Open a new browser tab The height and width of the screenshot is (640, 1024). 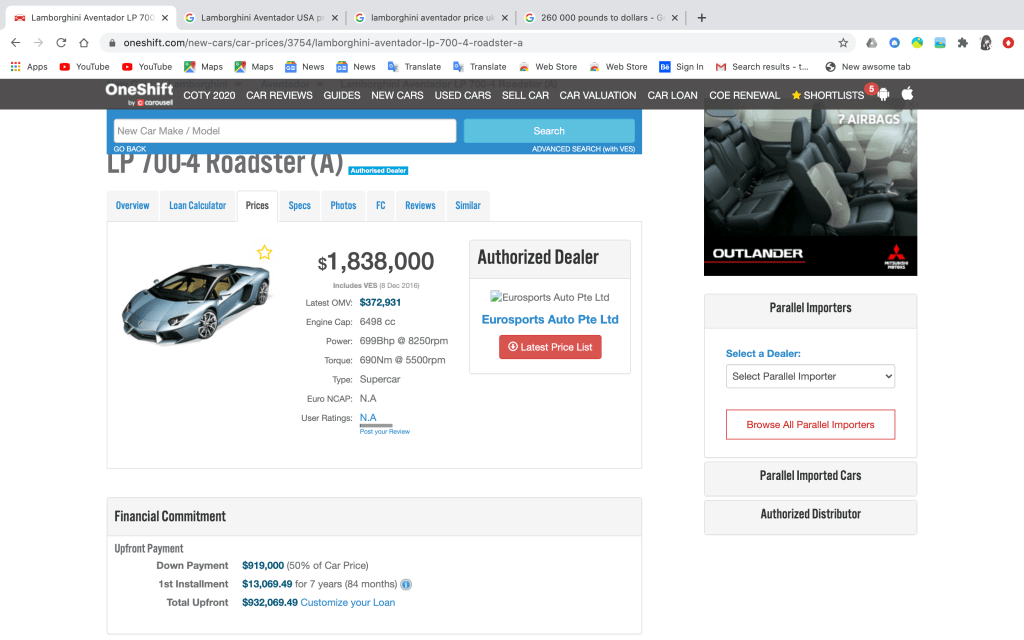[x=702, y=18]
